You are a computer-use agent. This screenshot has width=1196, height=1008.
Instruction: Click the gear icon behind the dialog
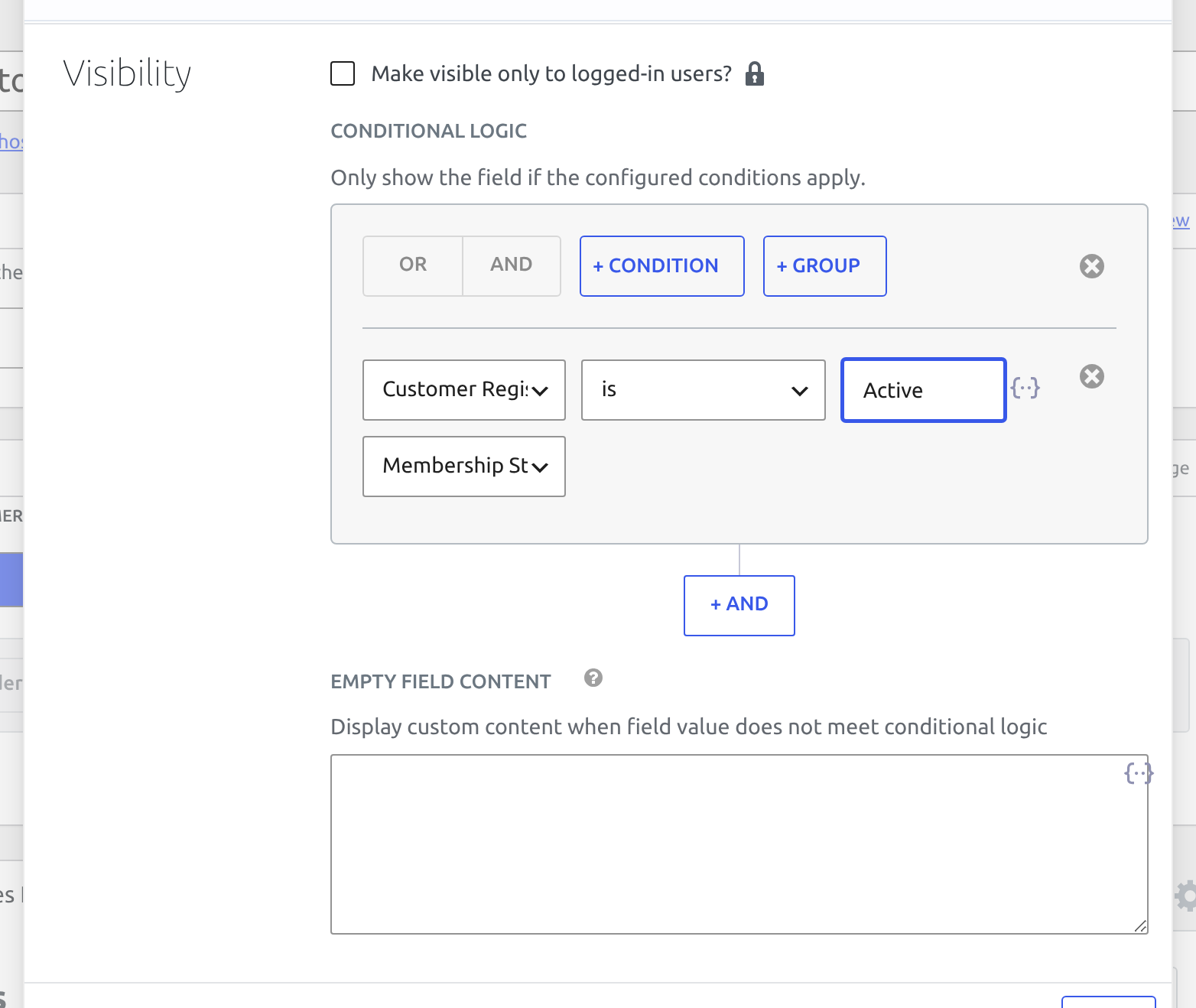[x=1186, y=896]
